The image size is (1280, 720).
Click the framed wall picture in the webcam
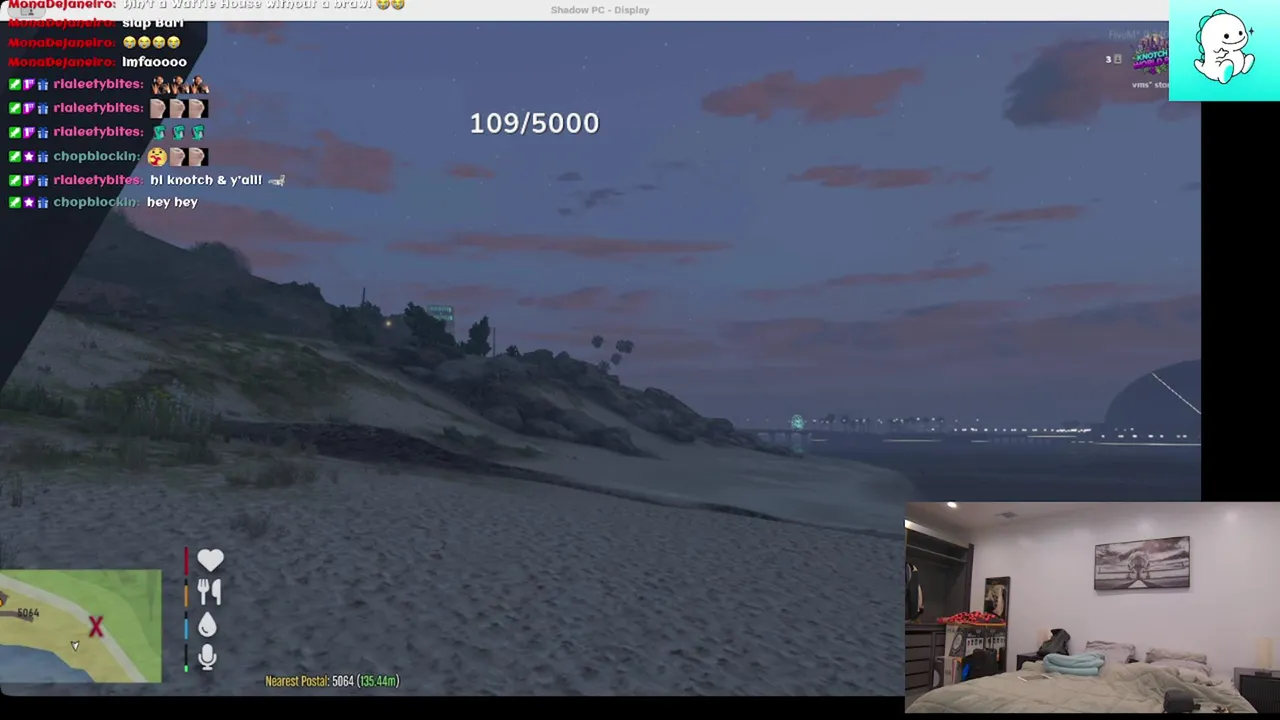1142,563
